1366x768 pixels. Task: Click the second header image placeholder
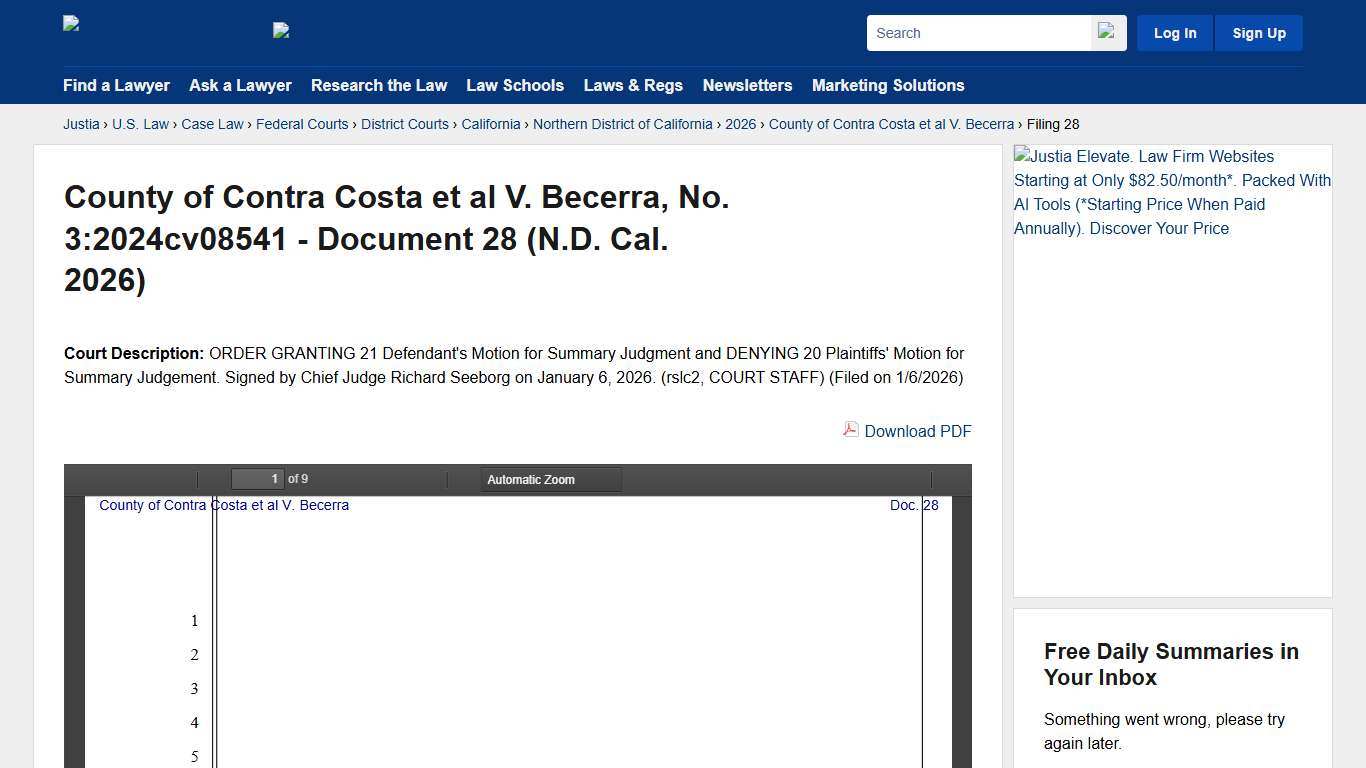[x=281, y=30]
